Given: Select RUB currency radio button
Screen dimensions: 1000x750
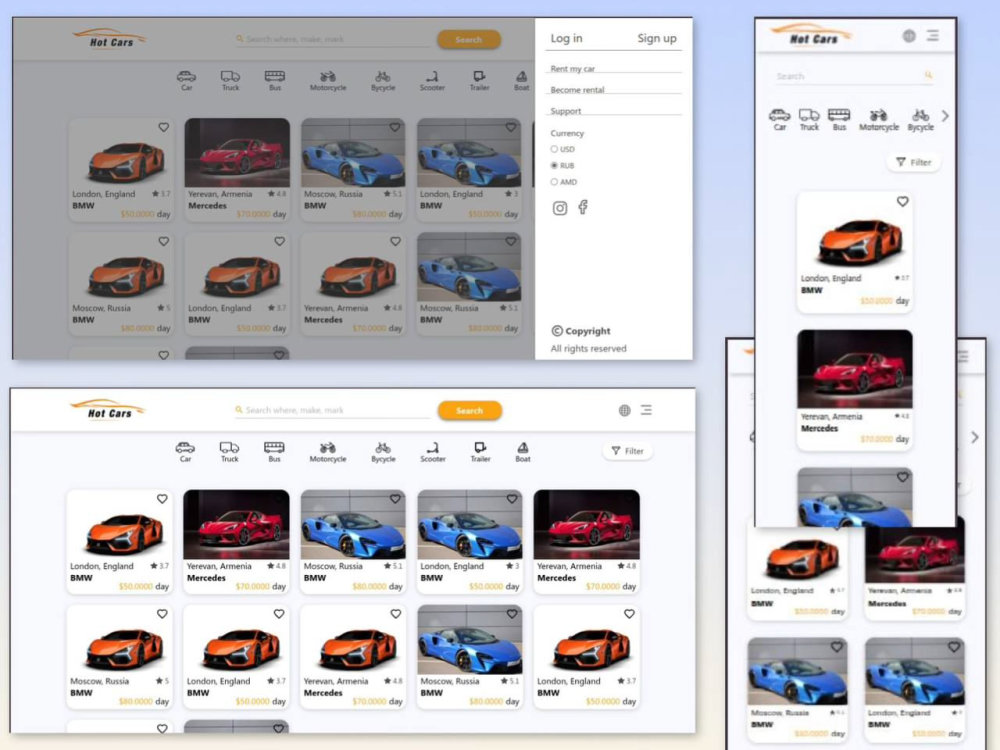Looking at the screenshot, I should 554,165.
